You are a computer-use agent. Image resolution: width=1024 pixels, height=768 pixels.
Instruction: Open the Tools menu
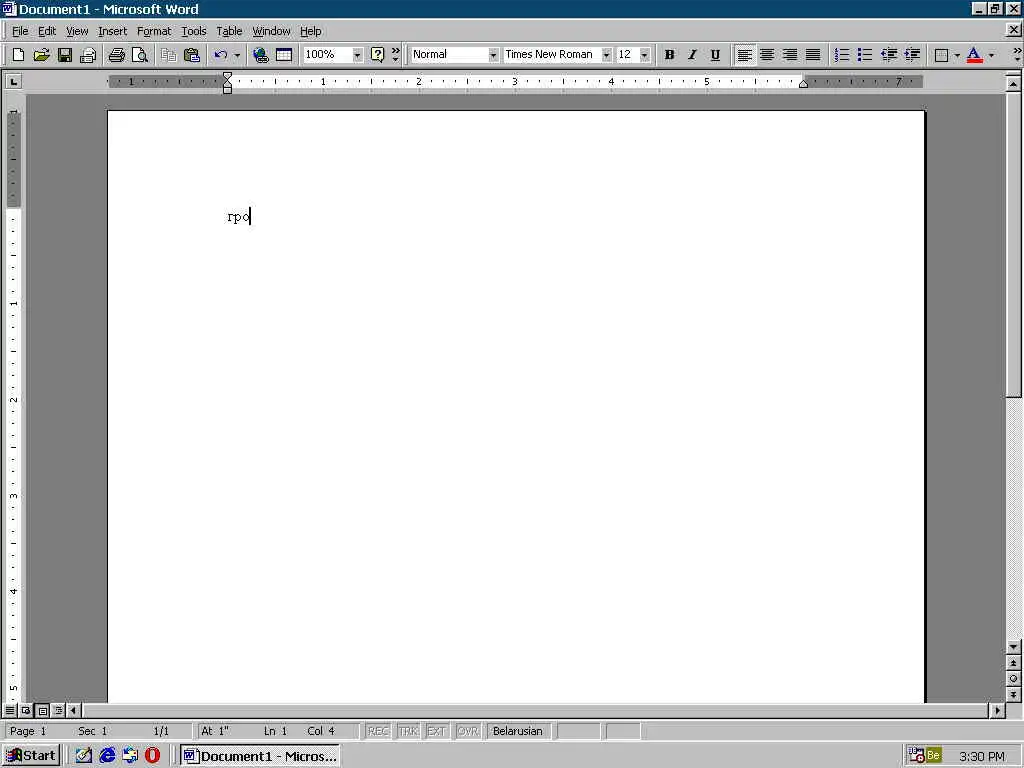(x=193, y=31)
